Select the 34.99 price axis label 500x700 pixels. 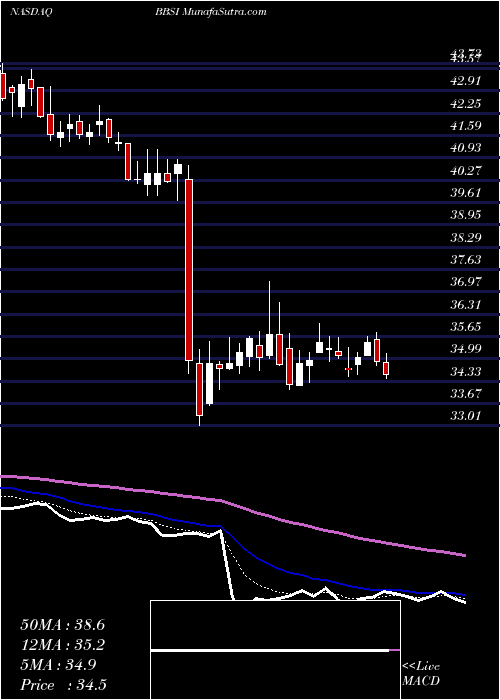click(x=465, y=349)
